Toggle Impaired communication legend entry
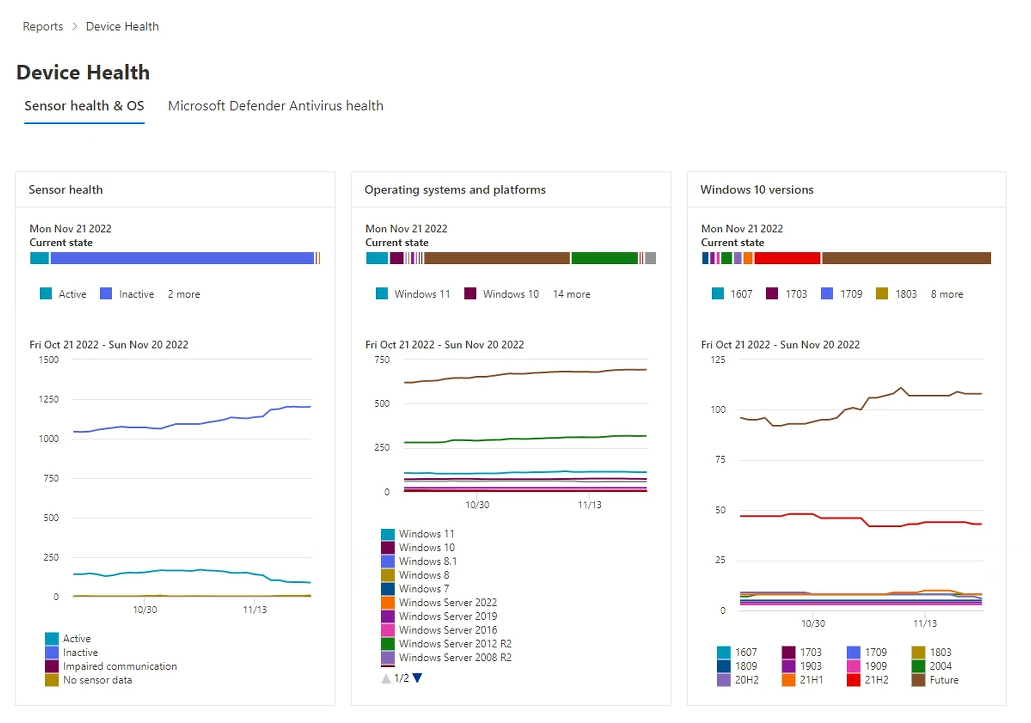Screen dimensions: 1031x723 (x=52, y=667)
